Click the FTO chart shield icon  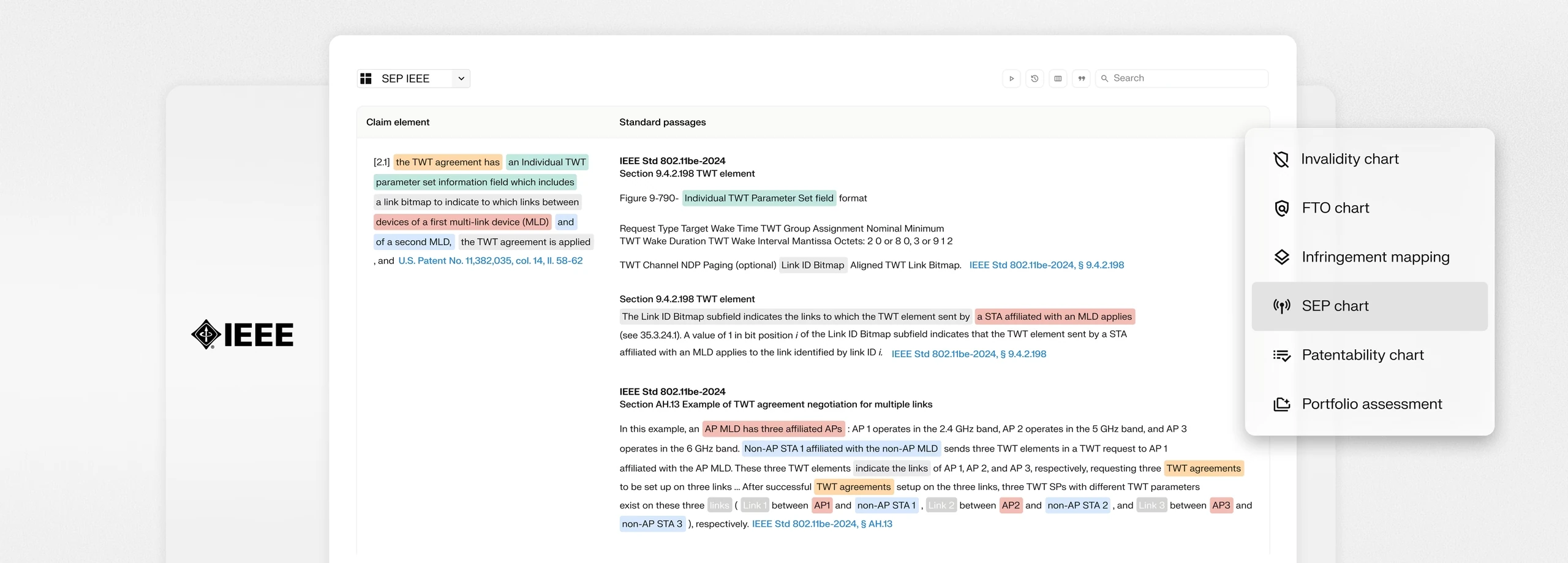(x=1281, y=208)
